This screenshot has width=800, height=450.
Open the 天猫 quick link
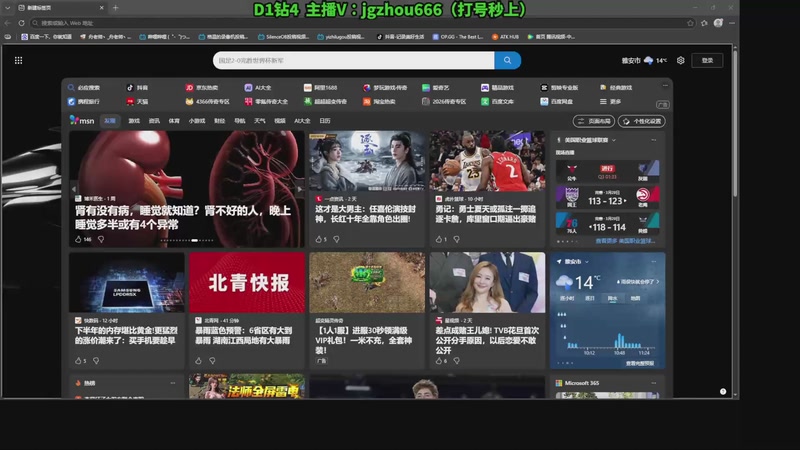(137, 102)
